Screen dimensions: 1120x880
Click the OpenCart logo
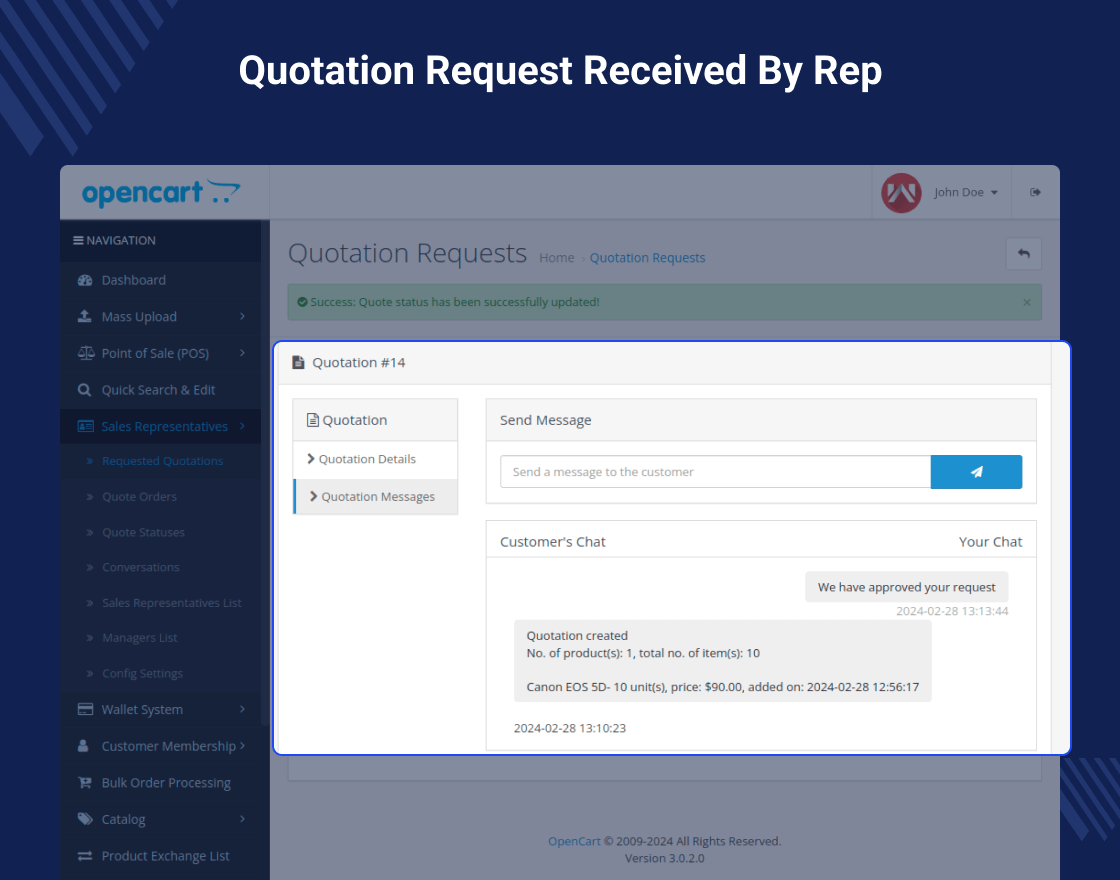161,193
